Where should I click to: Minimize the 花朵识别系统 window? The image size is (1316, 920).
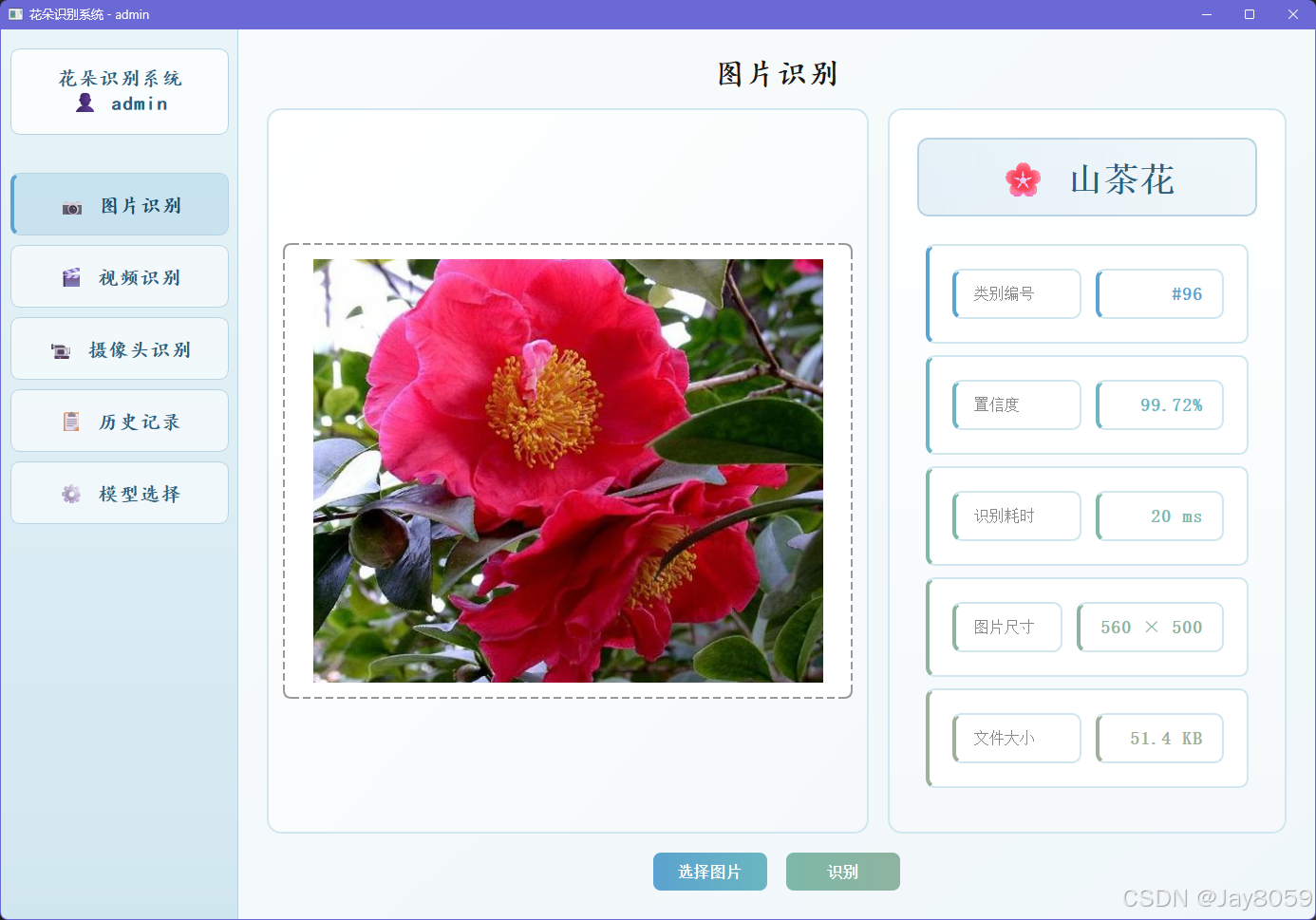point(1207,14)
